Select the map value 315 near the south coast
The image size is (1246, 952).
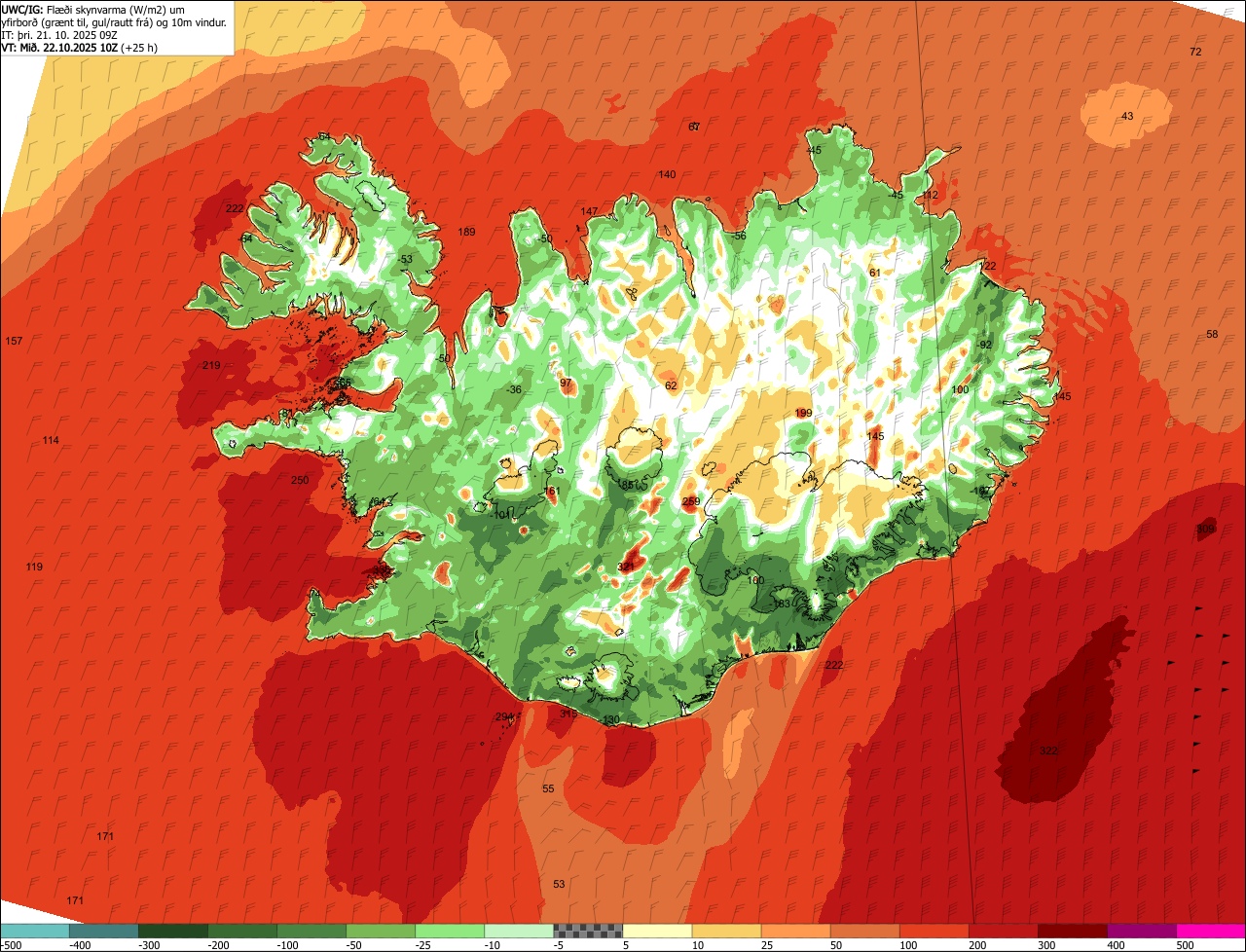coord(568,714)
